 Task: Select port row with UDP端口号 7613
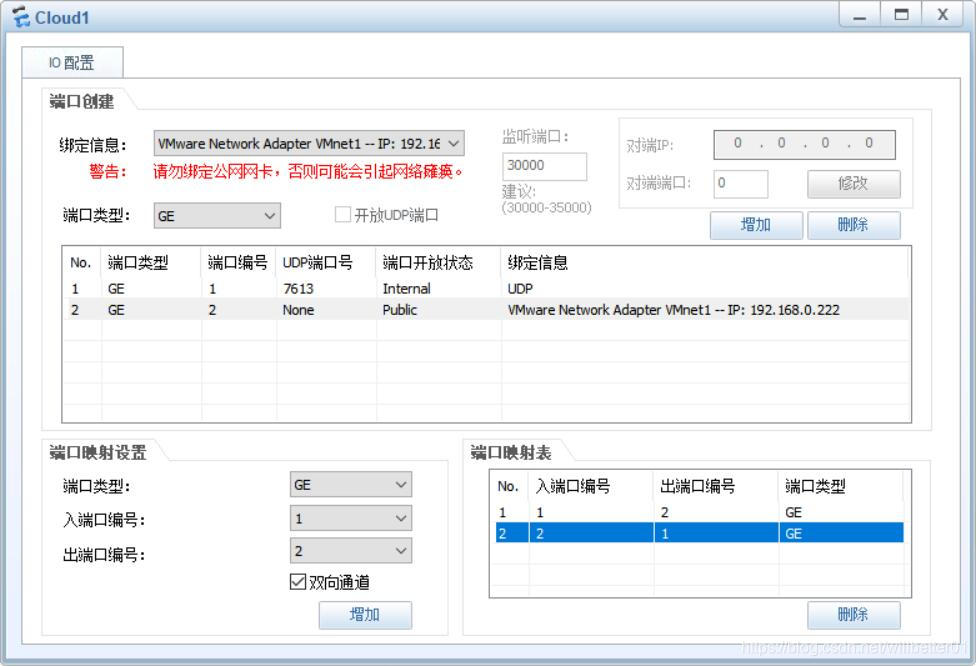486,289
